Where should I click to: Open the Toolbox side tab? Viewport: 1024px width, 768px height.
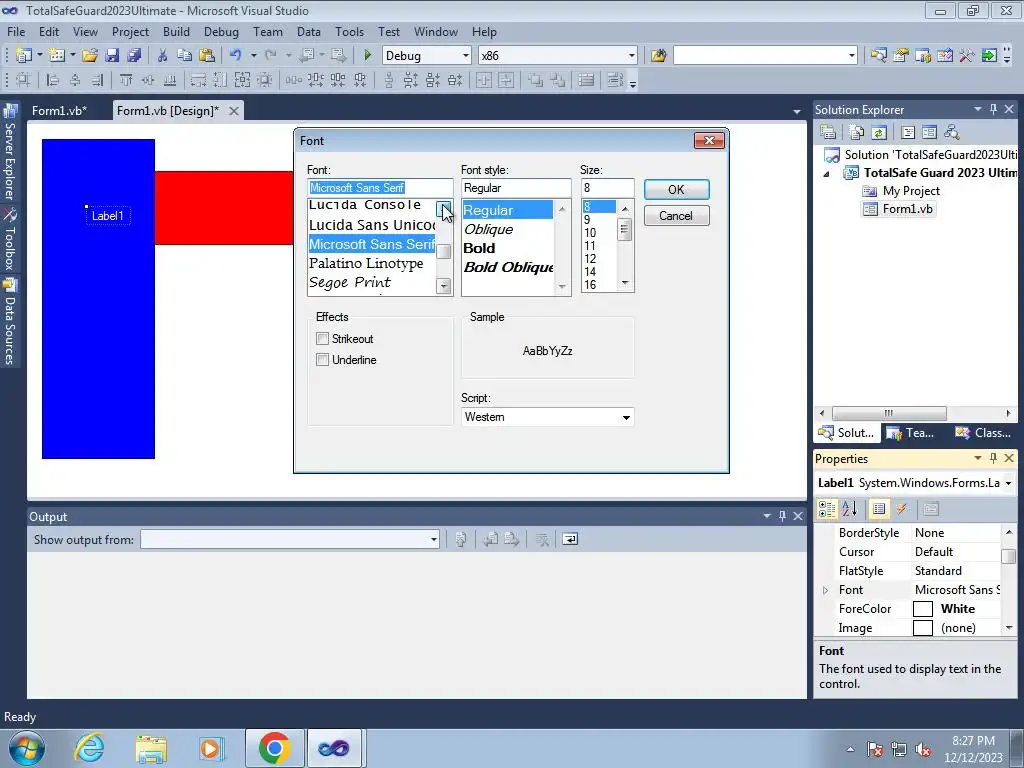point(8,240)
